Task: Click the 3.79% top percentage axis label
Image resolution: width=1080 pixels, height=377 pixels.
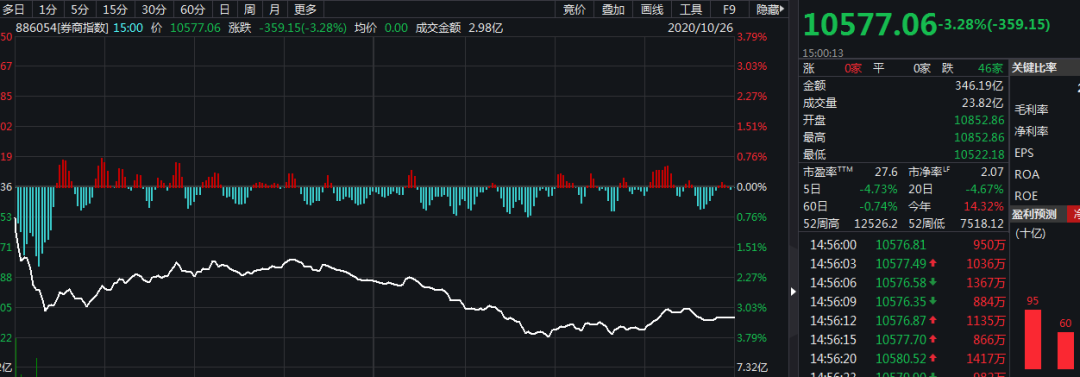Action: tap(752, 37)
